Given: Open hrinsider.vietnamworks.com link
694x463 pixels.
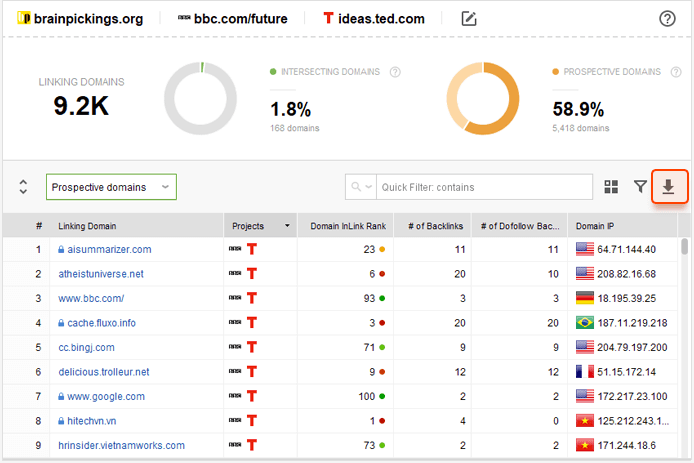Looking at the screenshot, I should tap(121, 445).
